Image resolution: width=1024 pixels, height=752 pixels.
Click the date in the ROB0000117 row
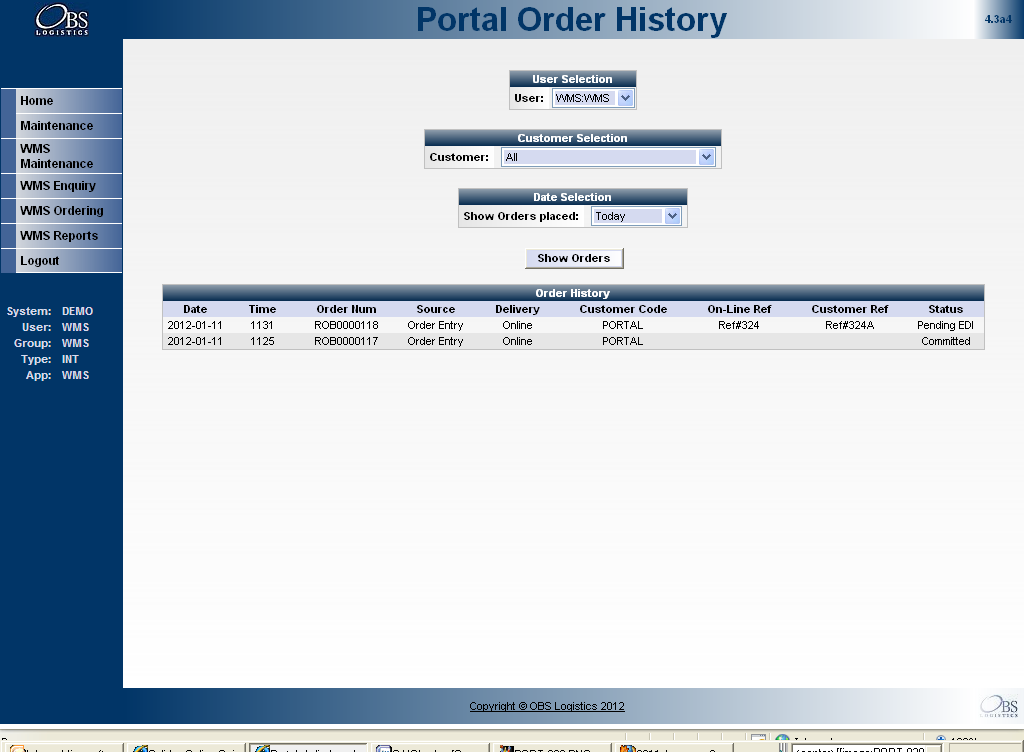pyautogui.click(x=195, y=341)
